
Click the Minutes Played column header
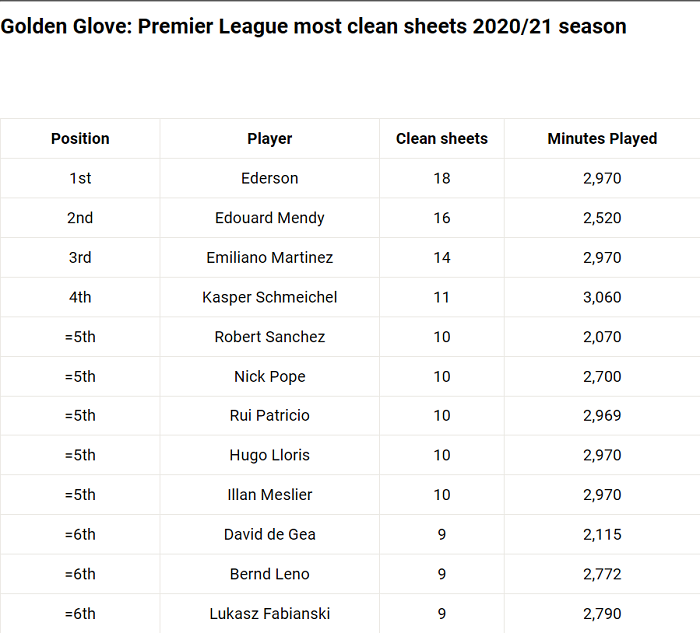(x=602, y=139)
